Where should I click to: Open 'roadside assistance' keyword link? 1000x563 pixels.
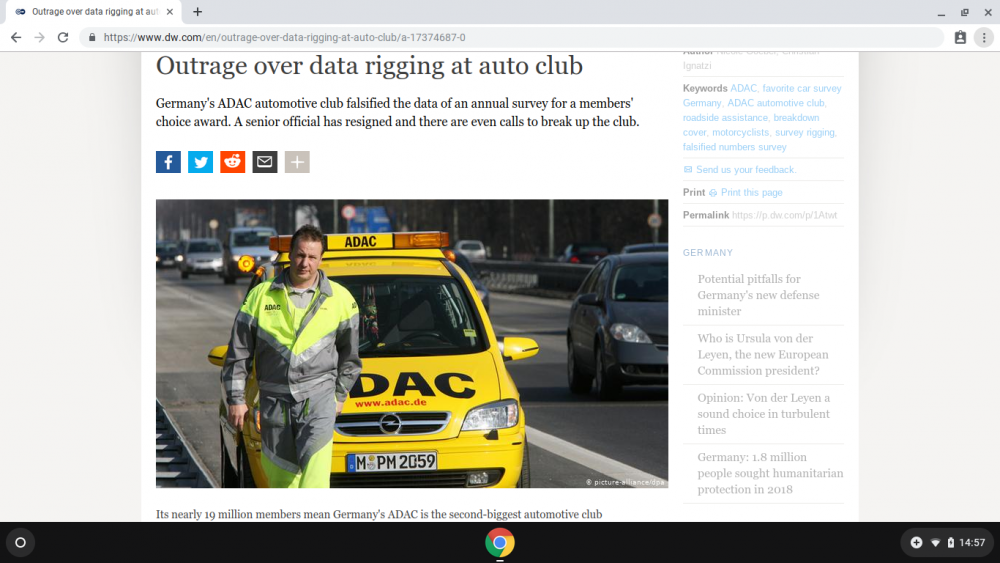coord(725,117)
